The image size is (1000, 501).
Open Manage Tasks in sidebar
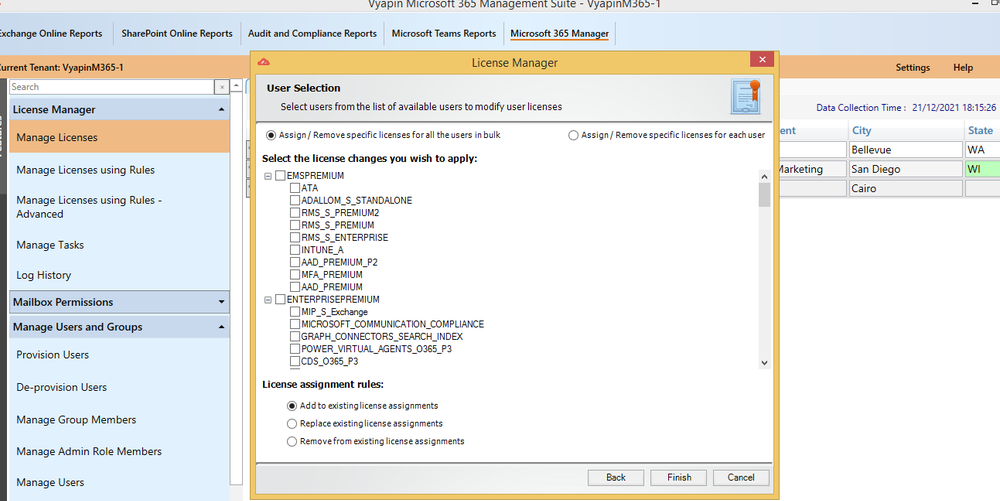pyautogui.click(x=50, y=245)
